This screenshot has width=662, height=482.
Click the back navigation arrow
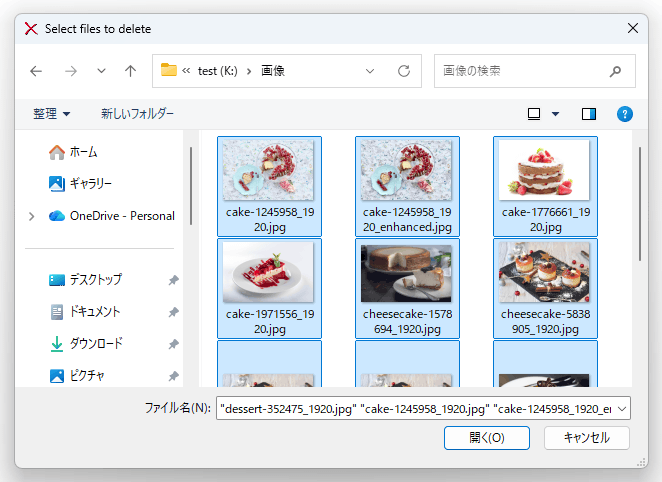pos(36,71)
